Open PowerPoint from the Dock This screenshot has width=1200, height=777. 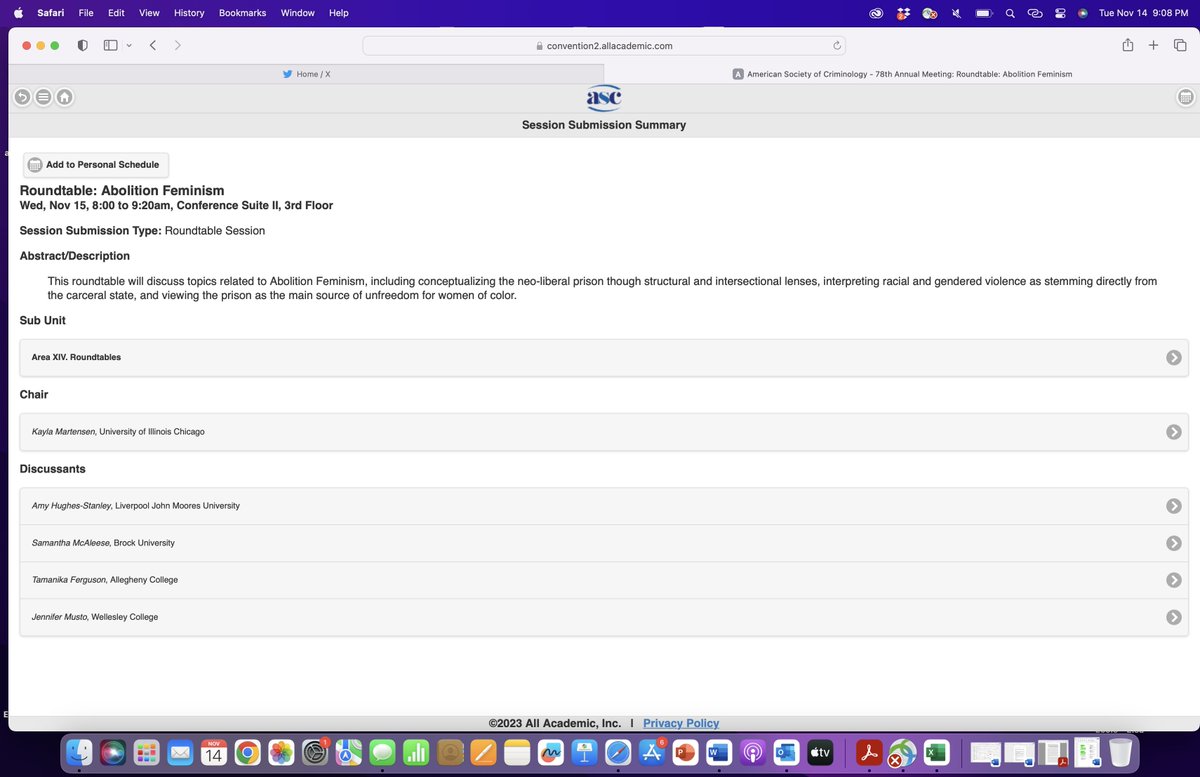(685, 752)
